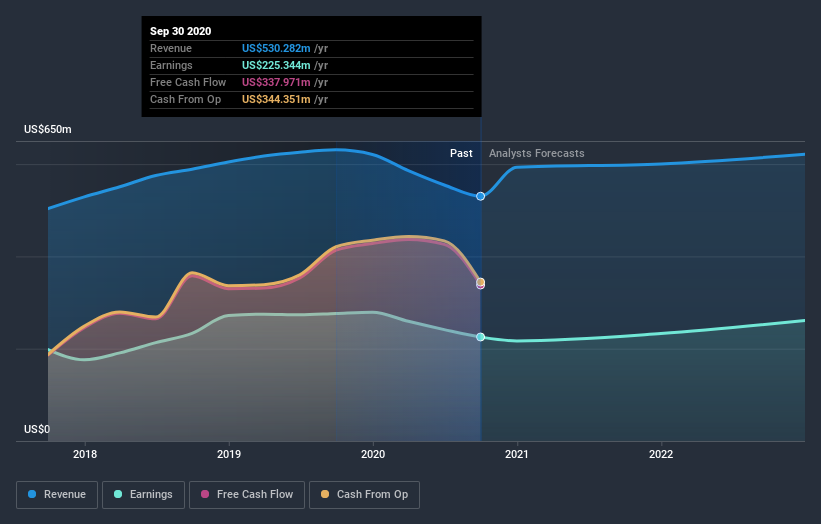Click the US$337.971m free cash flow value
This screenshot has width=821, height=524.
[276, 82]
